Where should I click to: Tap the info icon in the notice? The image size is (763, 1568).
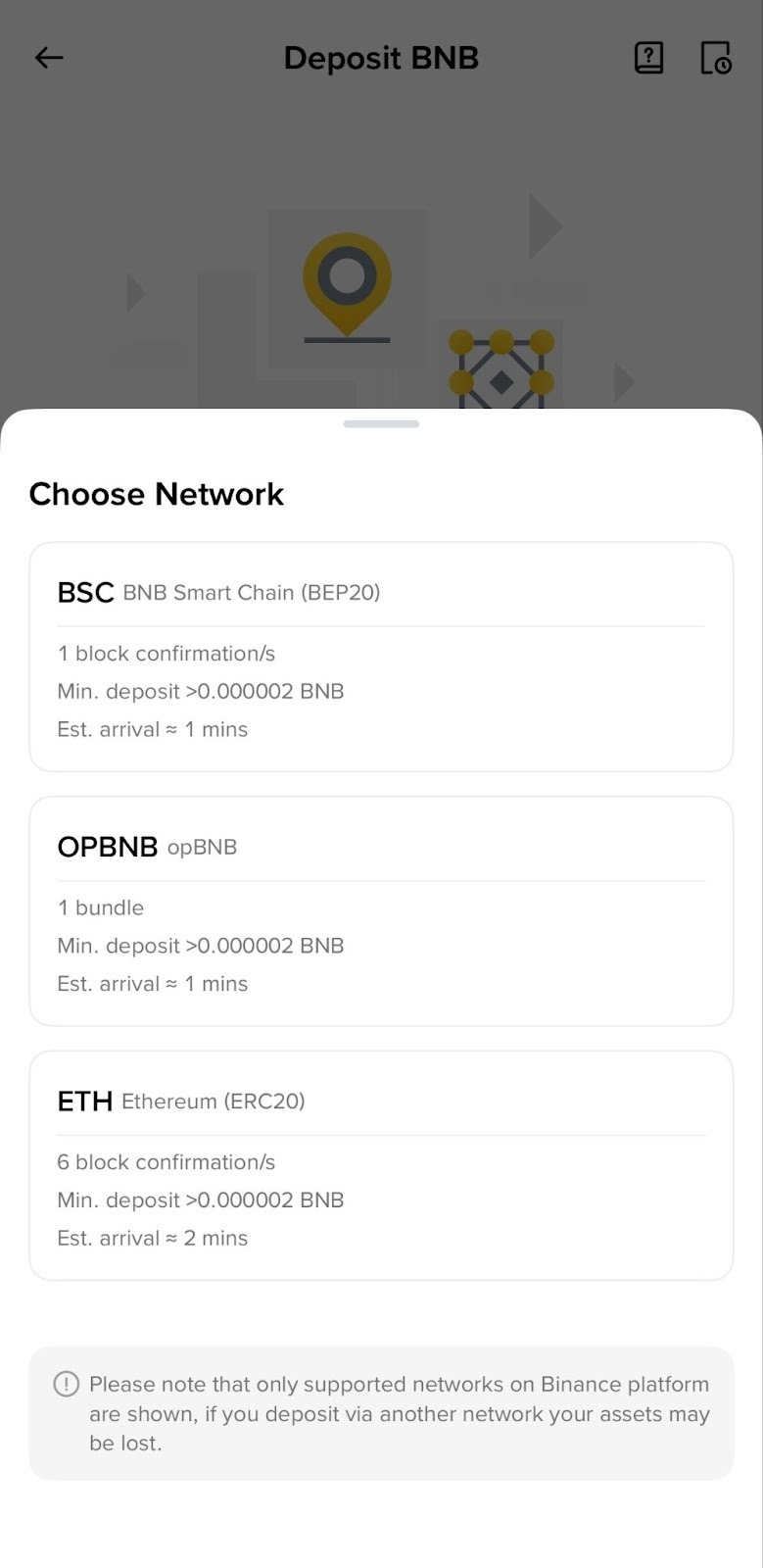tap(66, 1384)
